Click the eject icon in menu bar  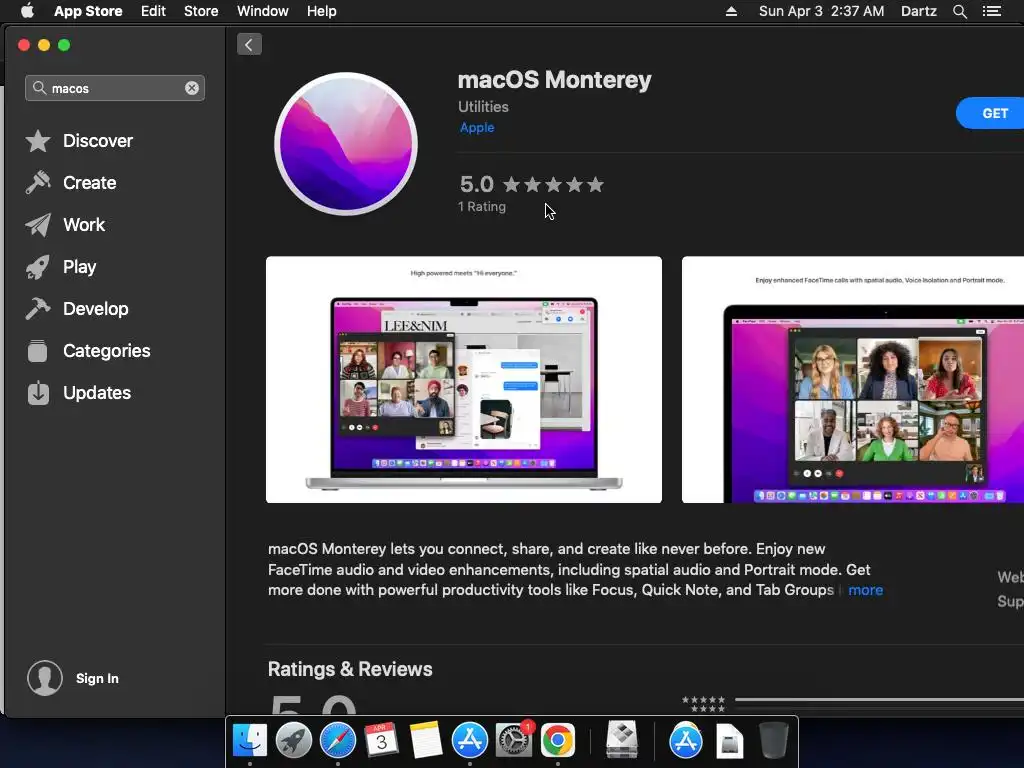click(x=731, y=11)
